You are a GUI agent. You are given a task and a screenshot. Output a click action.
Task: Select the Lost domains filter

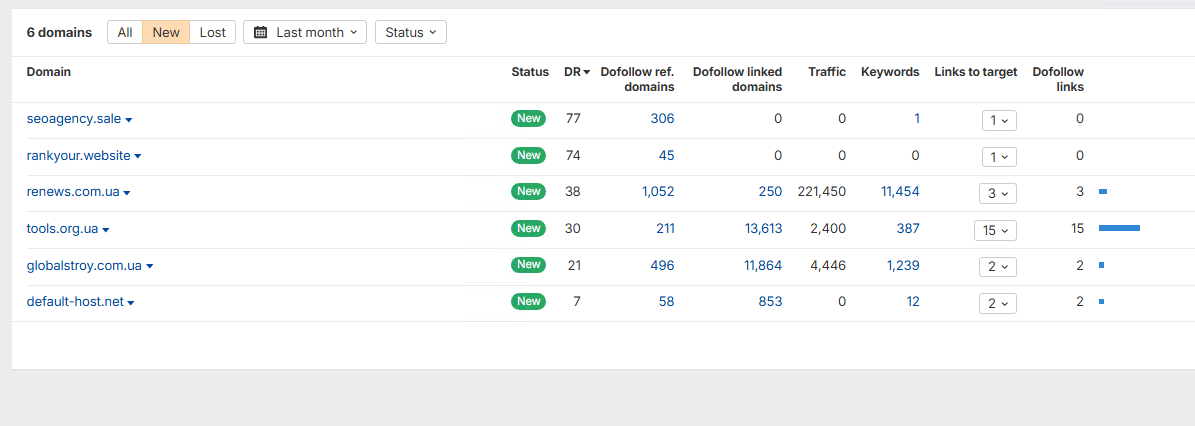click(x=212, y=32)
